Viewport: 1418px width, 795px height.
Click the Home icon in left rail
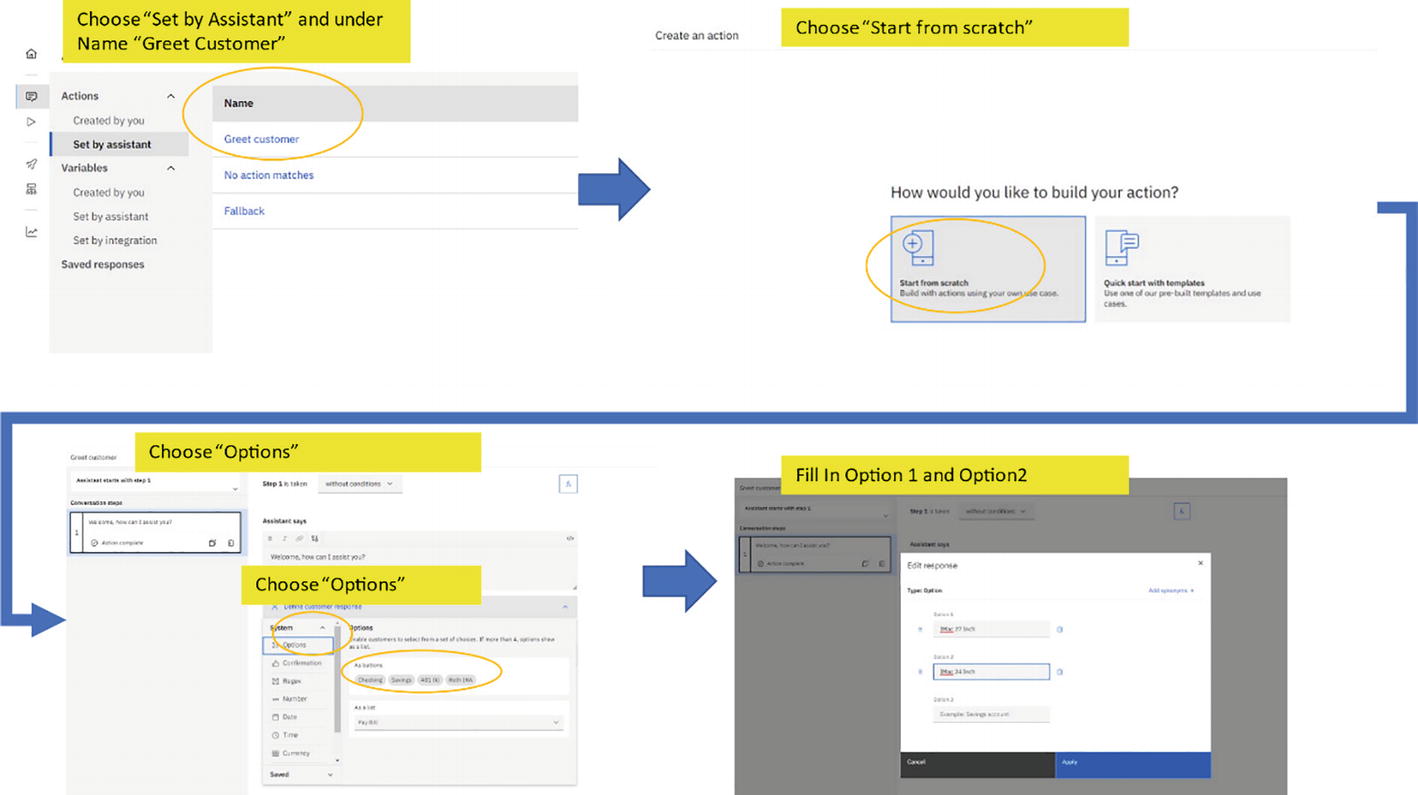click(31, 54)
